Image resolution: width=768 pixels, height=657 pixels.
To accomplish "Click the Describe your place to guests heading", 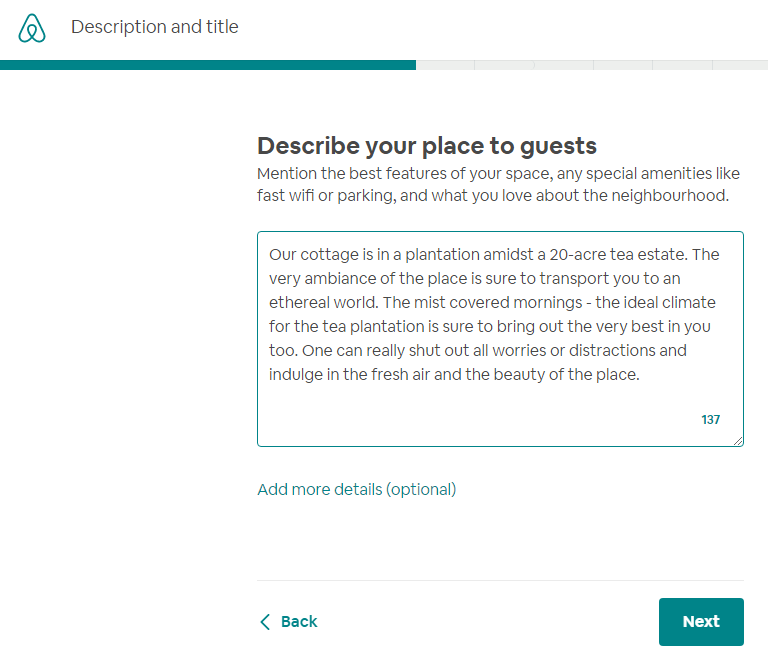I will pyautogui.click(x=427, y=146).
